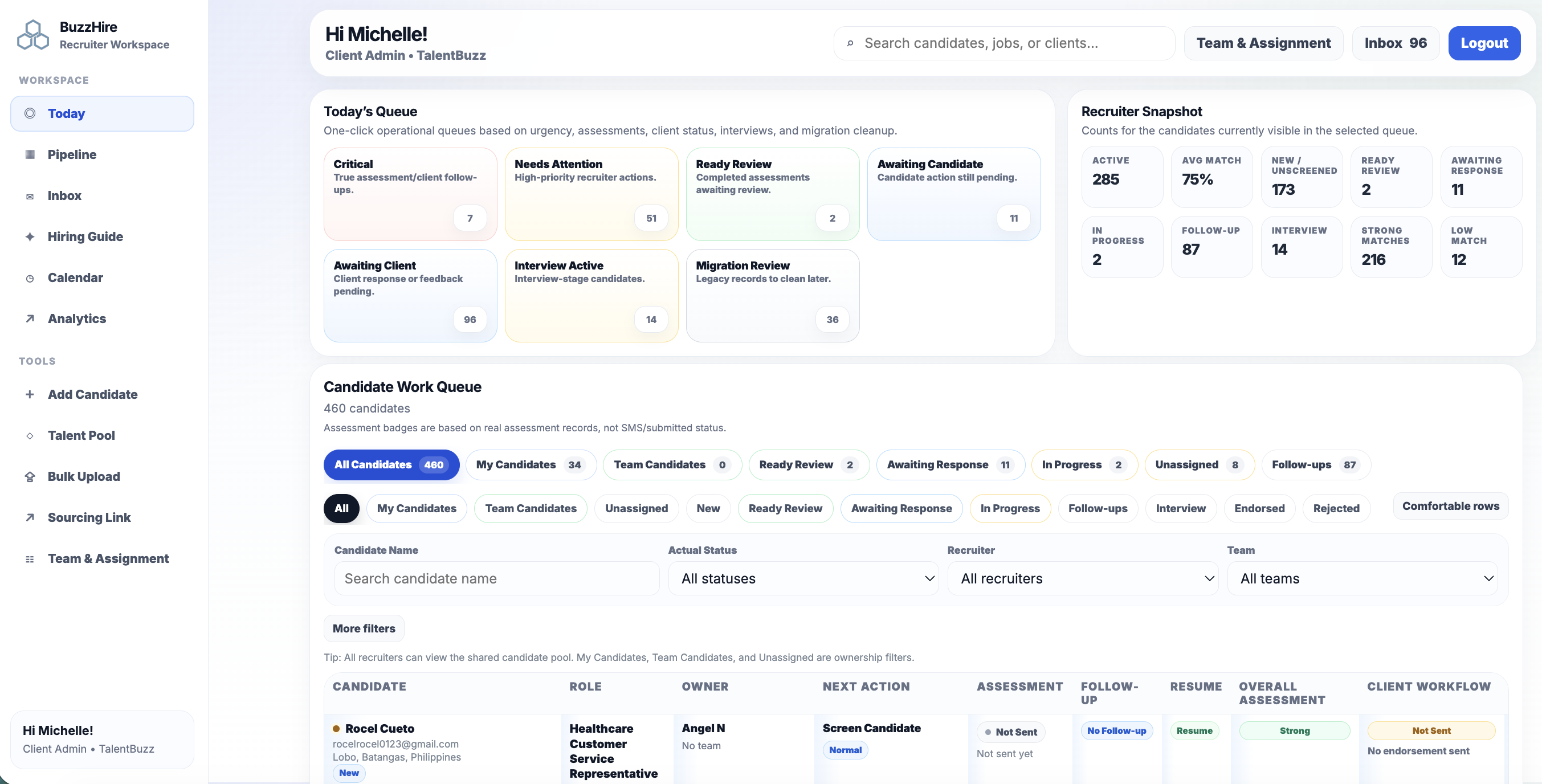Click the Resume badge for Rocel Cueto
The width and height of the screenshot is (1542, 784).
tap(1194, 731)
